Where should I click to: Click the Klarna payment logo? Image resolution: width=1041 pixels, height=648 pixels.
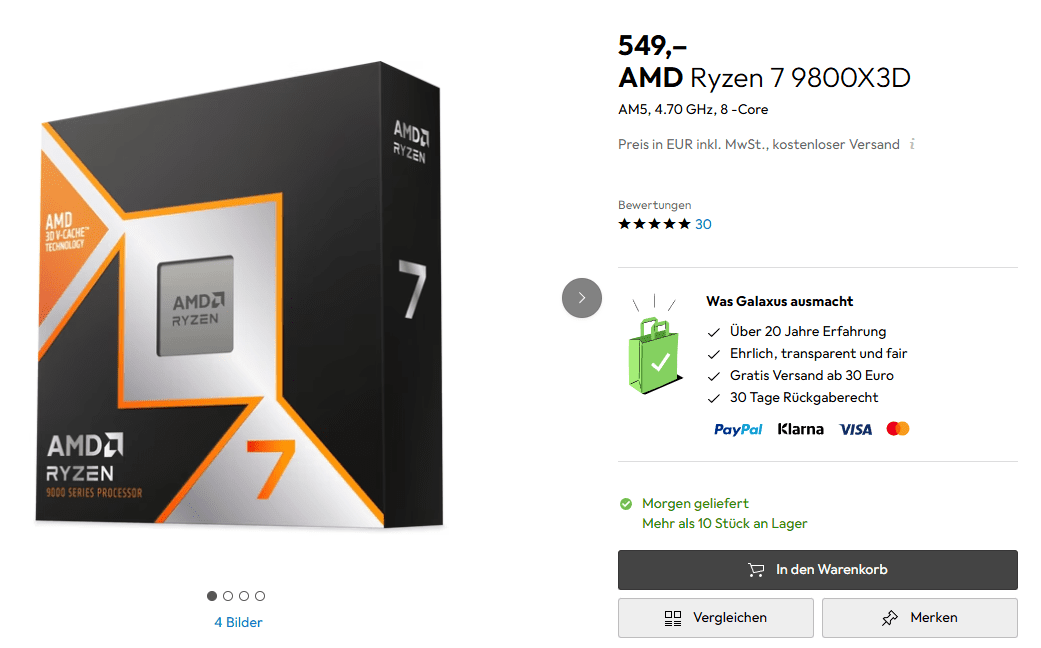(801, 429)
